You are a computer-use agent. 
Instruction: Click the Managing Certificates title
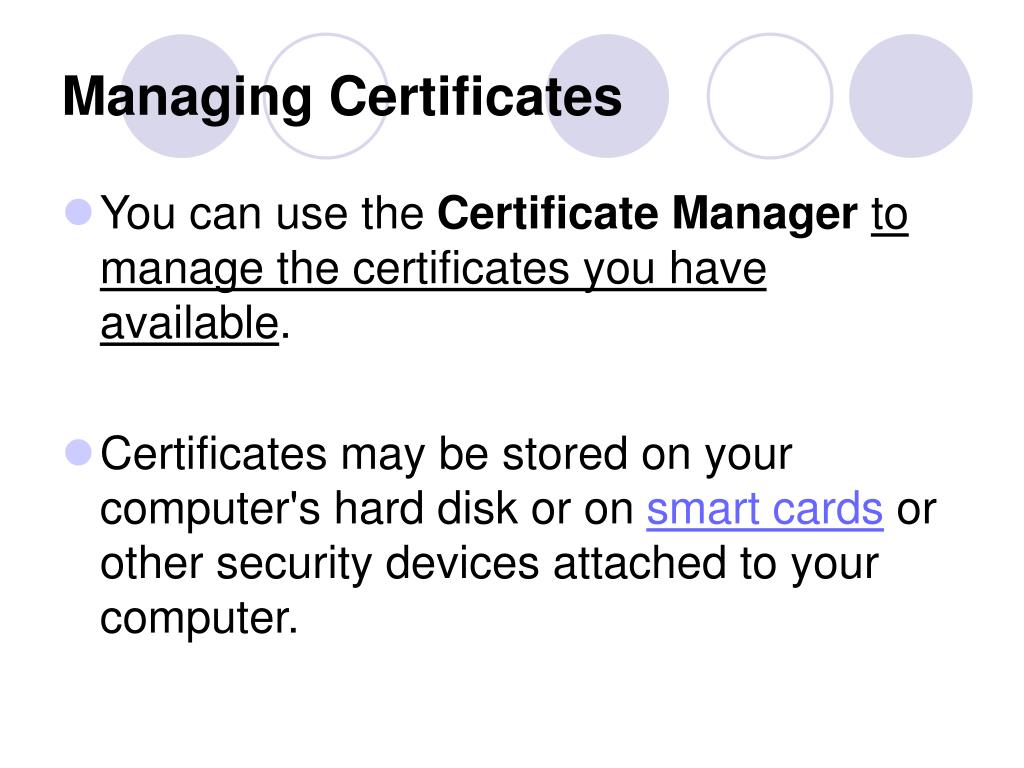(x=342, y=98)
